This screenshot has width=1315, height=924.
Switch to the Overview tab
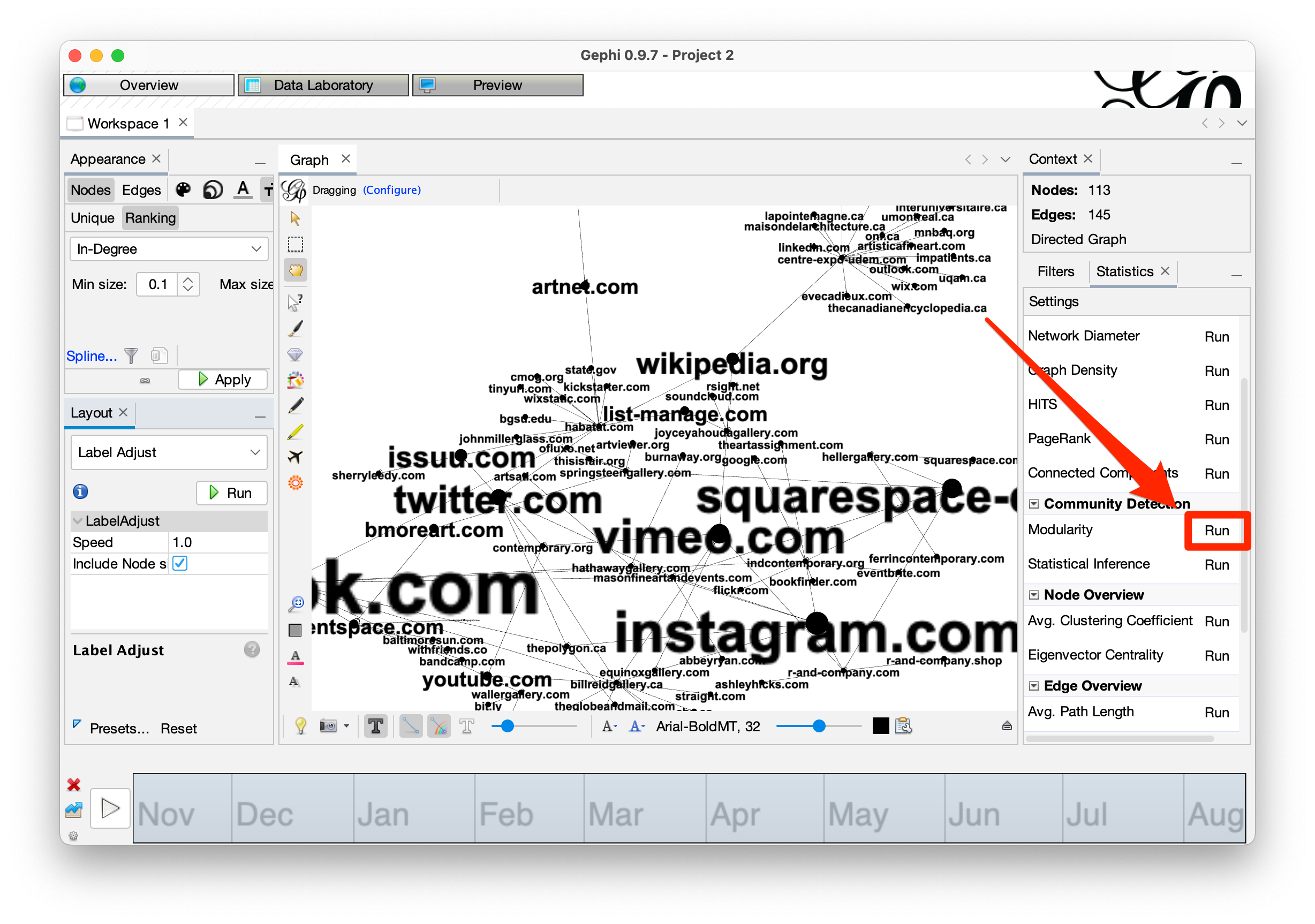149,85
